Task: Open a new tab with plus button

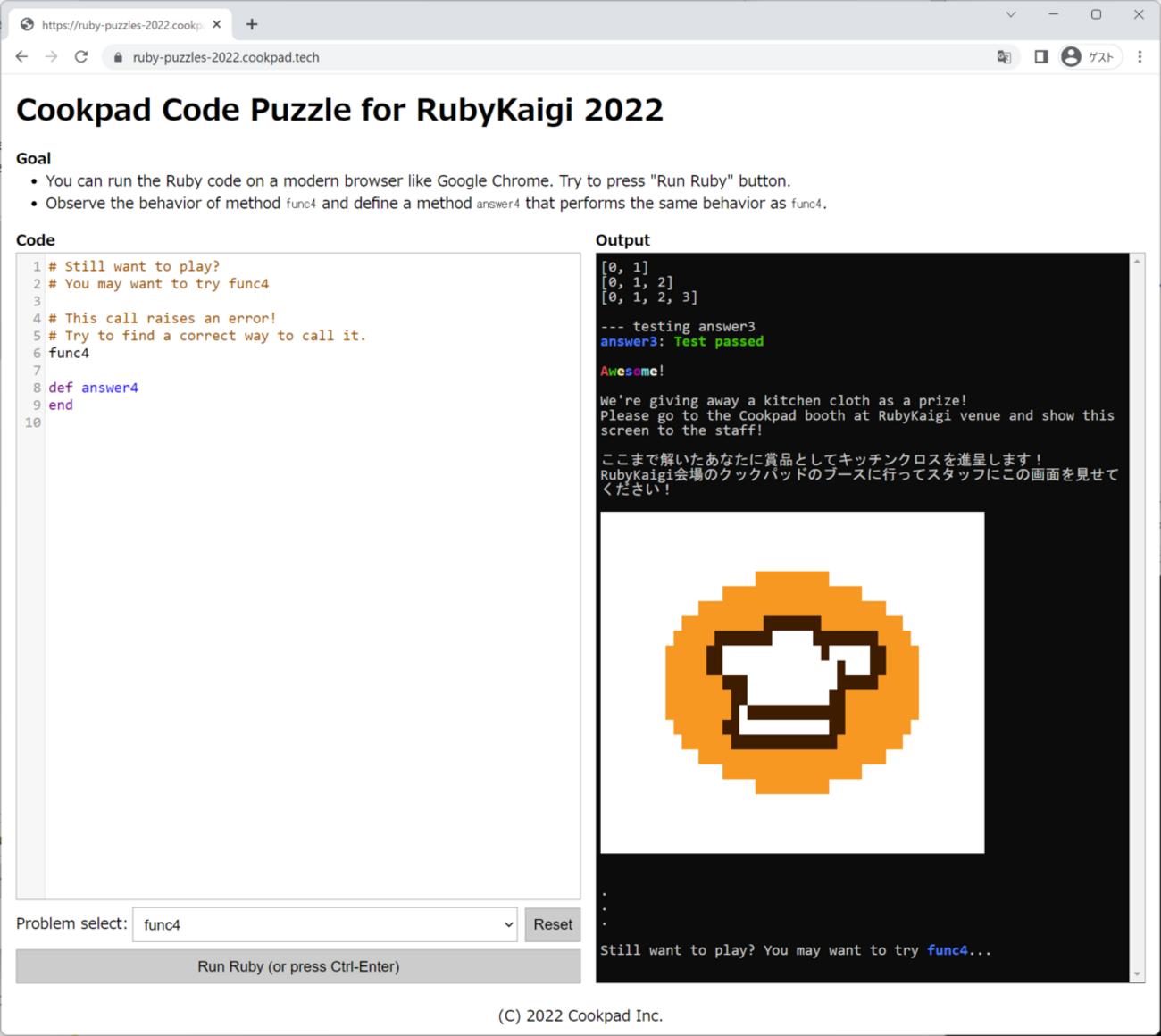Action: coord(252,24)
